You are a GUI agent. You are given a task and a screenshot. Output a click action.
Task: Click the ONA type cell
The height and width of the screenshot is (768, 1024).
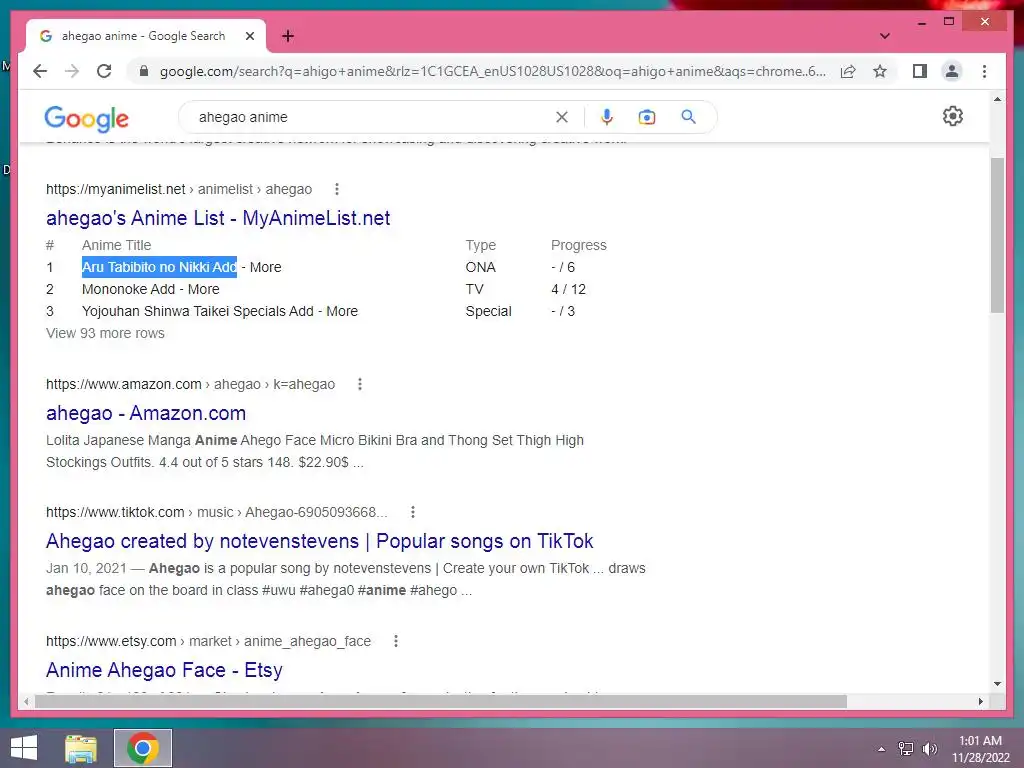(x=480, y=267)
